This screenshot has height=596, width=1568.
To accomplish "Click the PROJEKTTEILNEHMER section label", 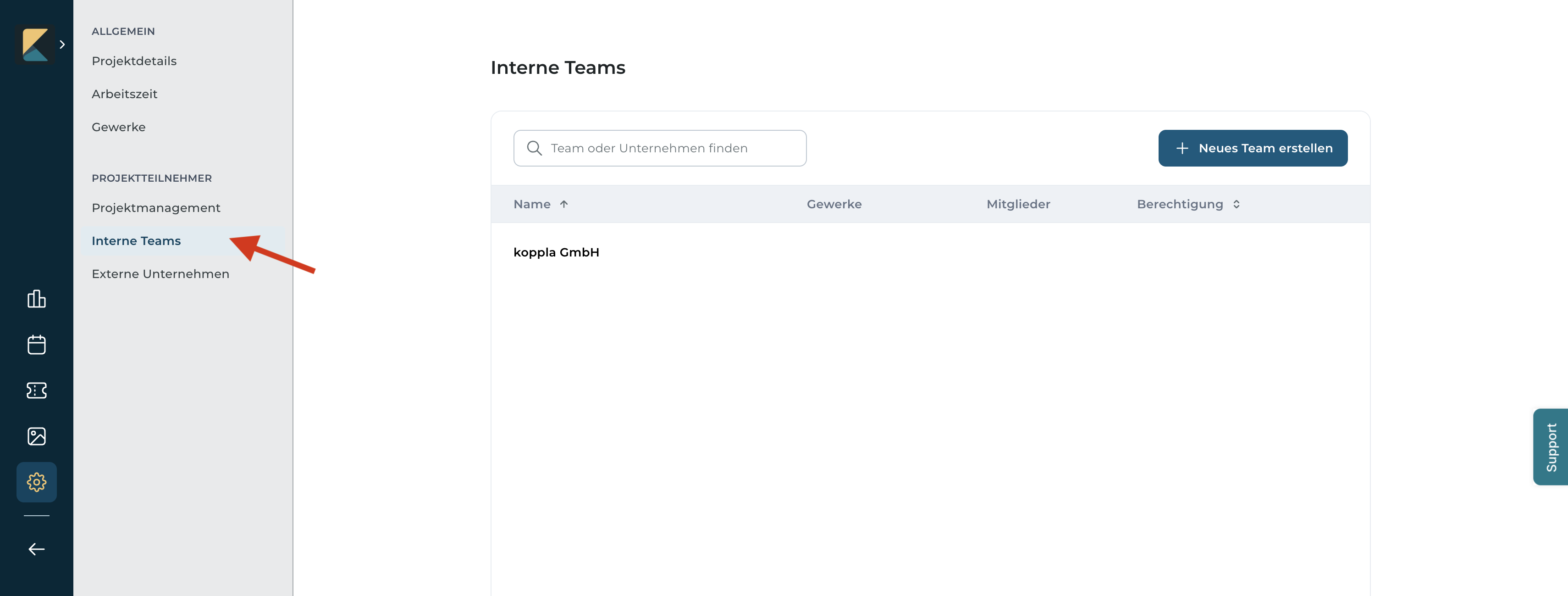I will [x=152, y=178].
